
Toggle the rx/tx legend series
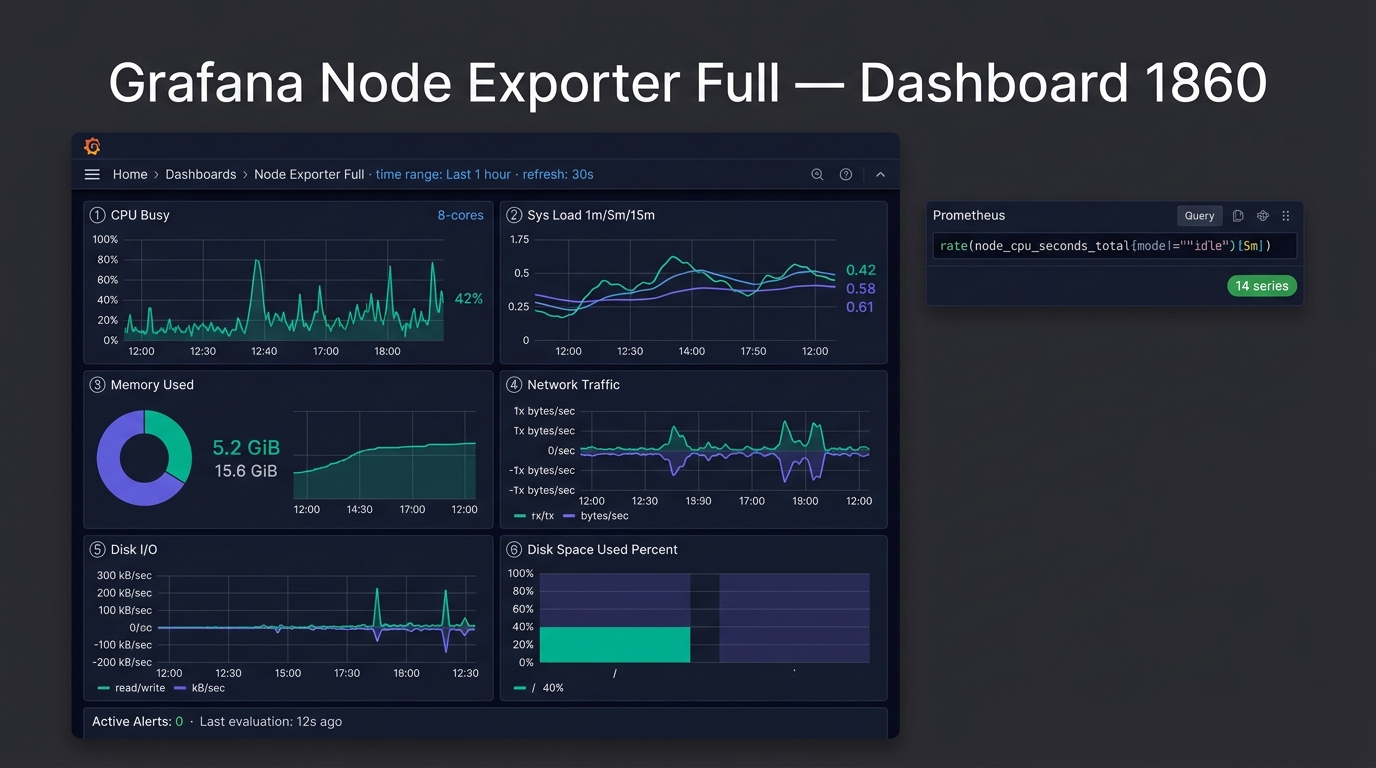(x=534, y=516)
